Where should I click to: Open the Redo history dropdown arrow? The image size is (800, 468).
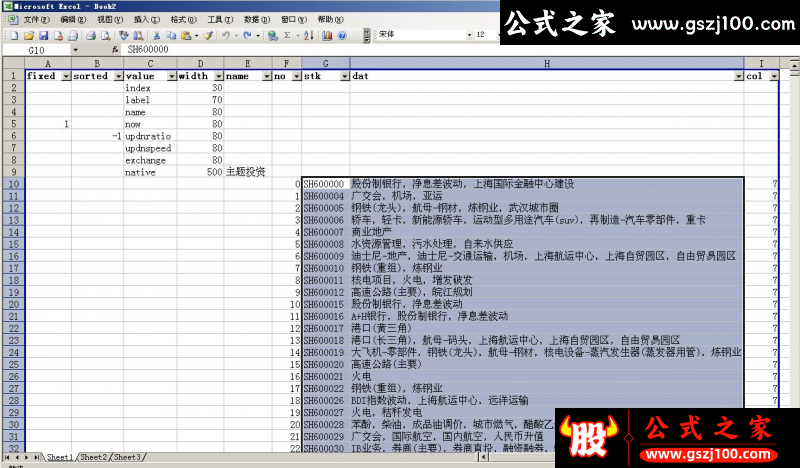click(x=258, y=35)
